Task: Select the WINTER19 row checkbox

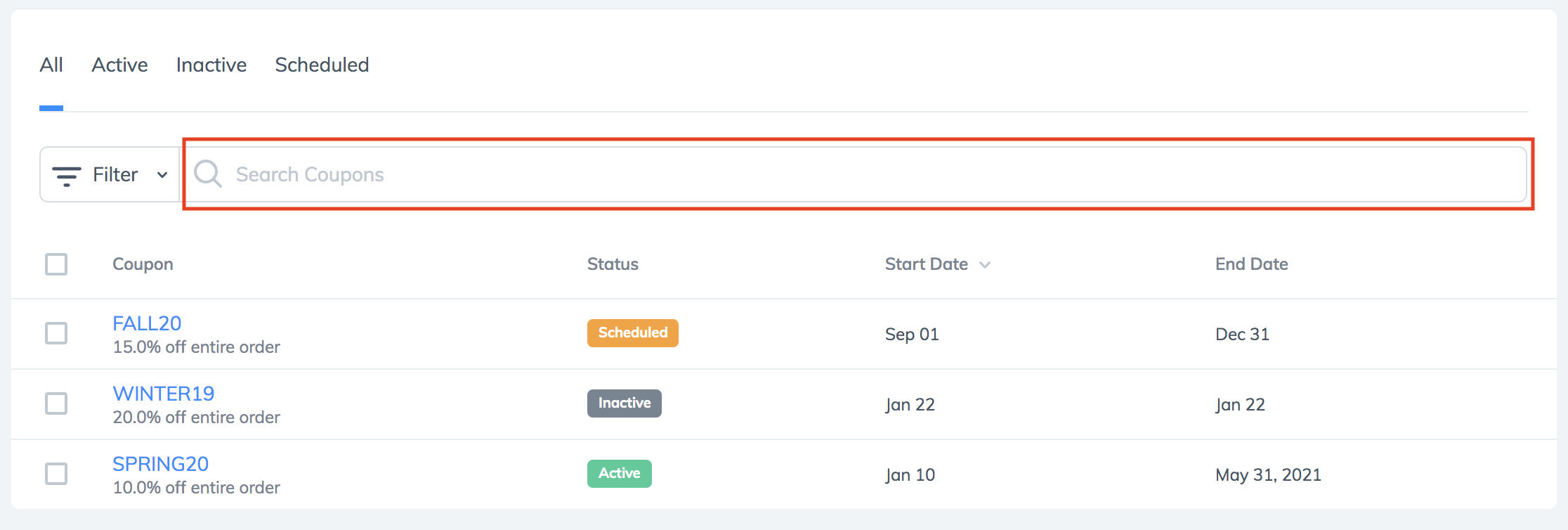Action: (x=56, y=403)
